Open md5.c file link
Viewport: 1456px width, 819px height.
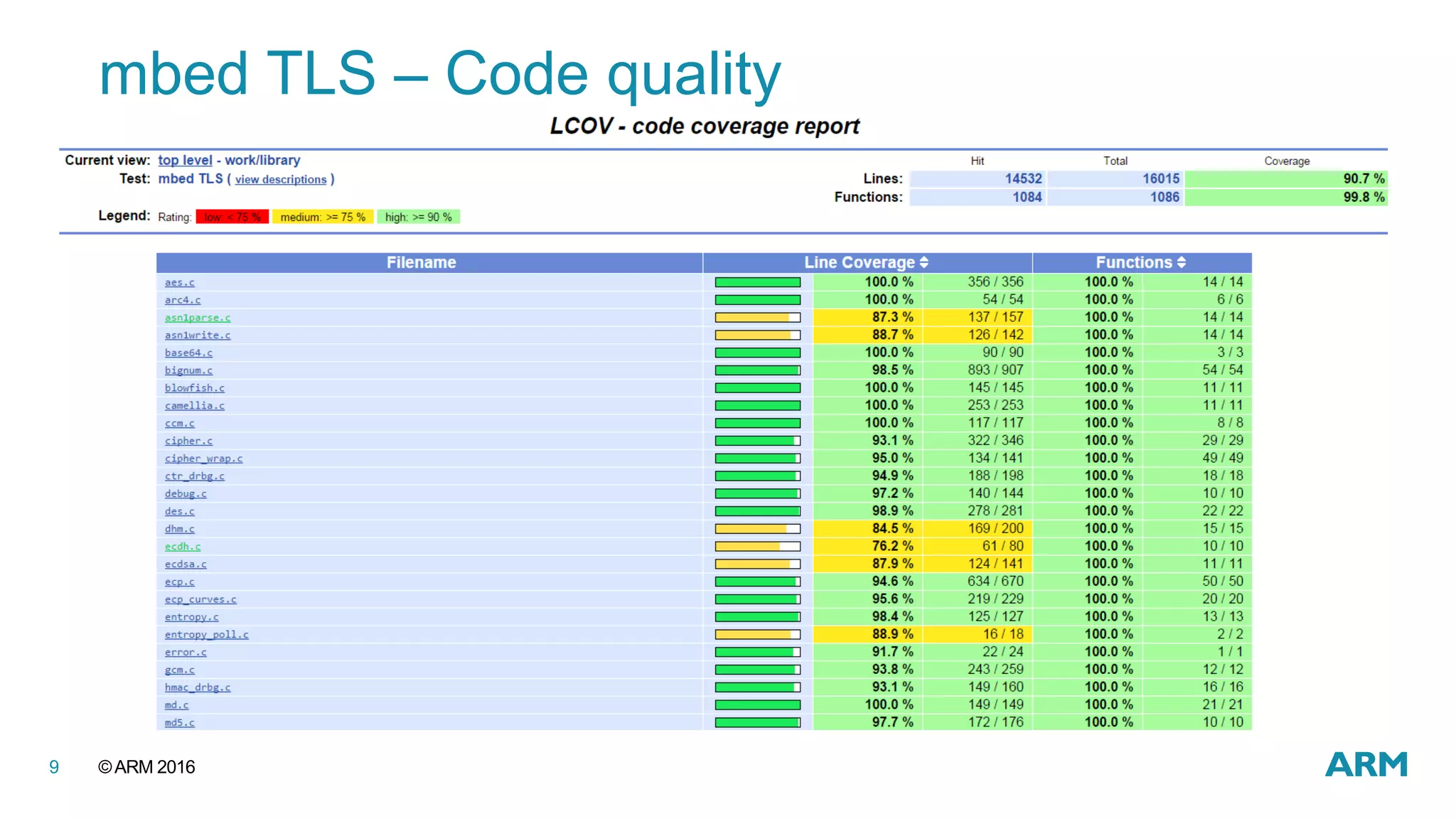(x=179, y=722)
